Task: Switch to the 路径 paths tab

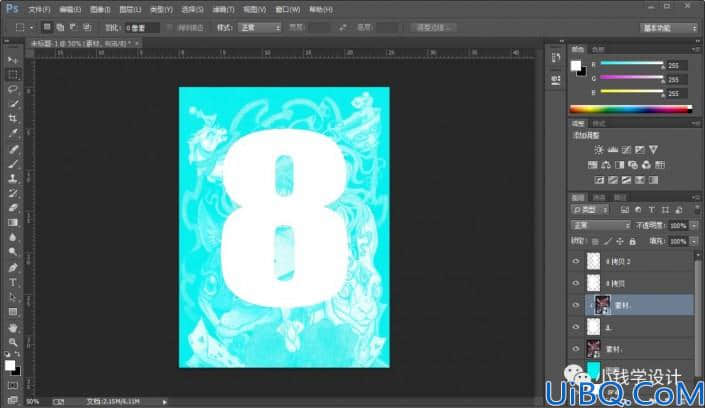Action: [x=620, y=197]
